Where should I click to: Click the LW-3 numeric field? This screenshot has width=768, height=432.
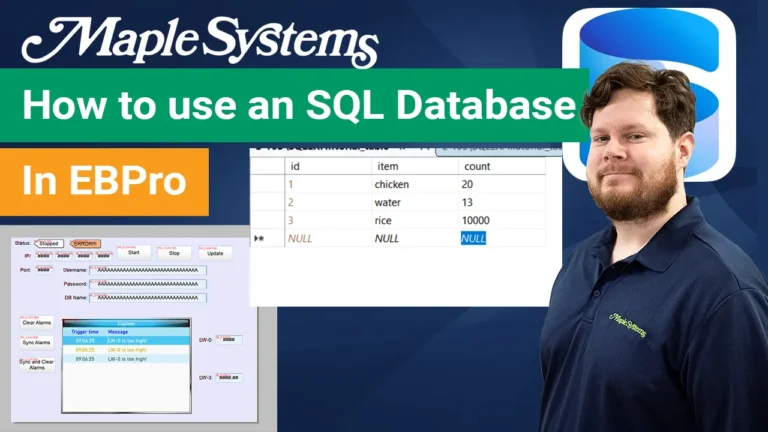229,378
